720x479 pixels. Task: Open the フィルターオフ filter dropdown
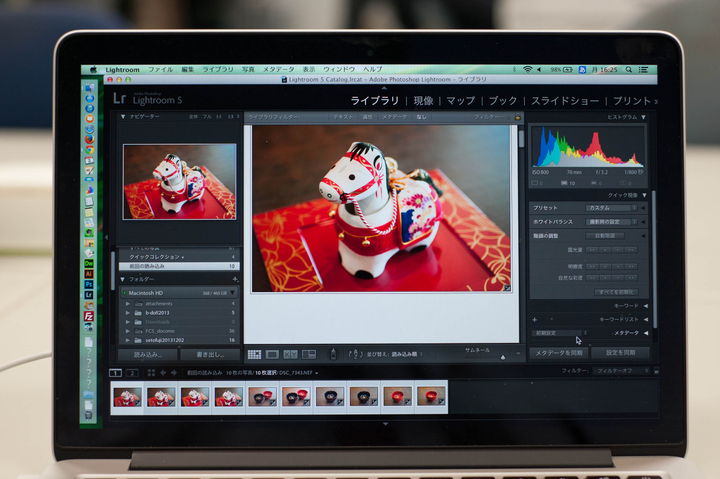click(x=621, y=371)
